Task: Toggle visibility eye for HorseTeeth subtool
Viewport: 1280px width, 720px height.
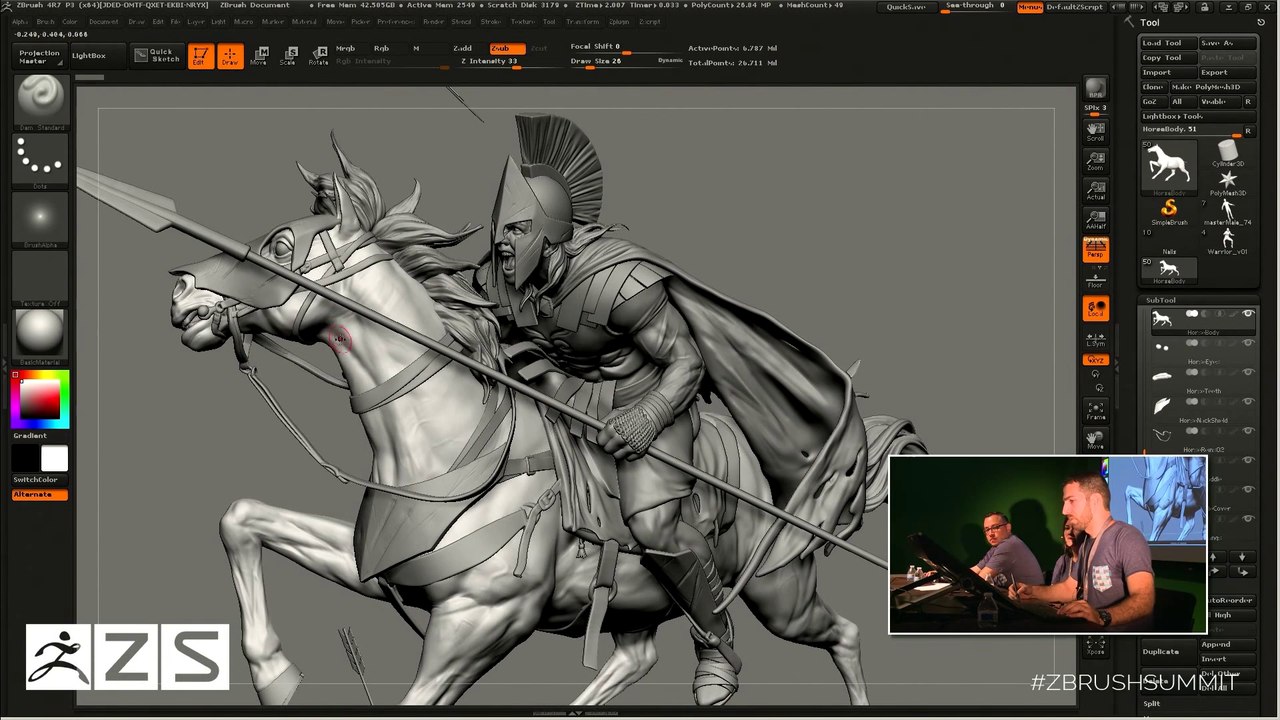Action: (1248, 373)
